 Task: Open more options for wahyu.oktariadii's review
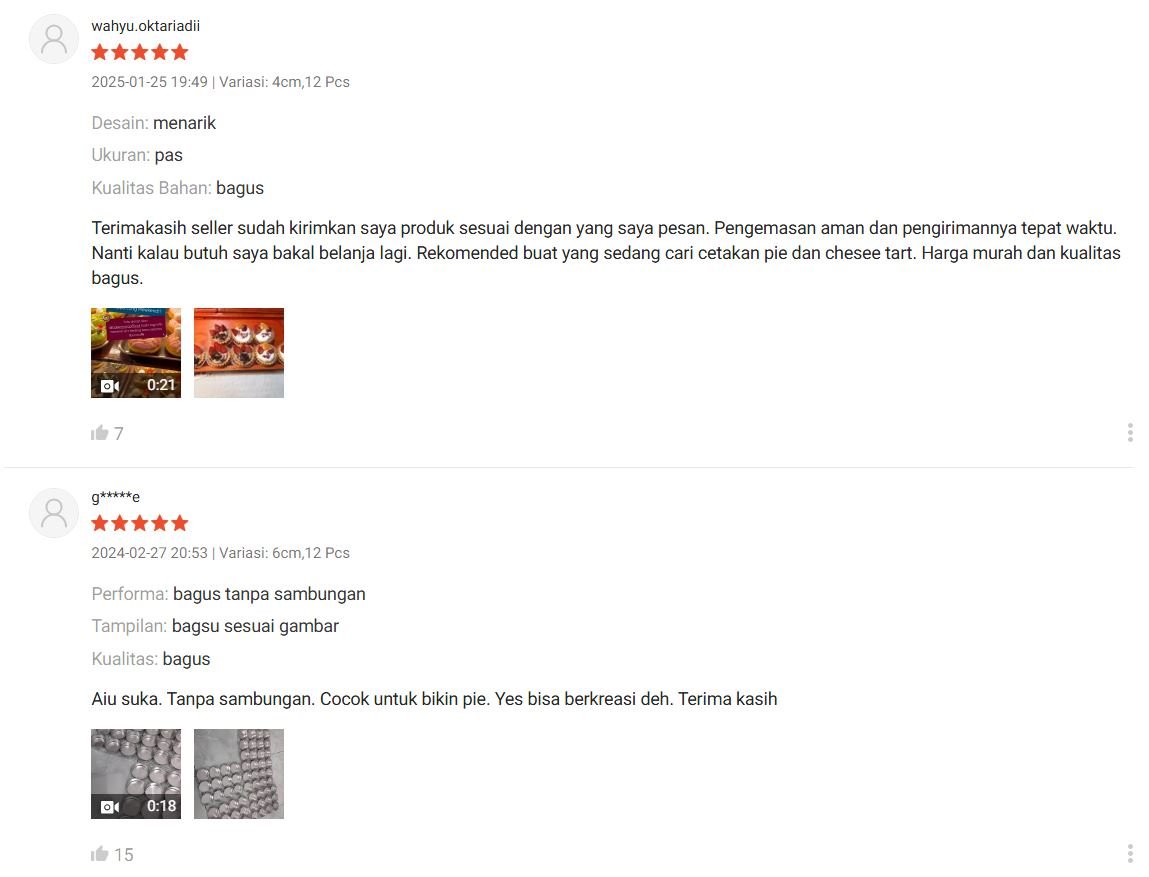1130,432
